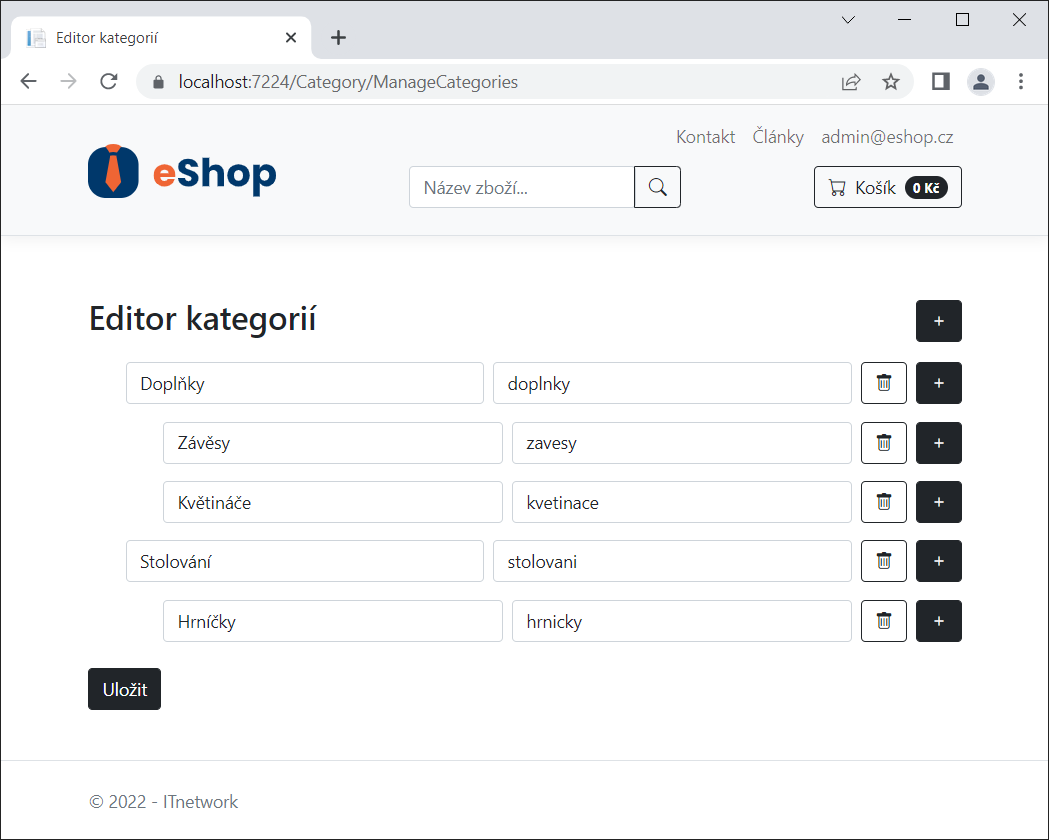This screenshot has height=840, width=1049.
Task: Click the eShop logo
Action: [x=181, y=170]
